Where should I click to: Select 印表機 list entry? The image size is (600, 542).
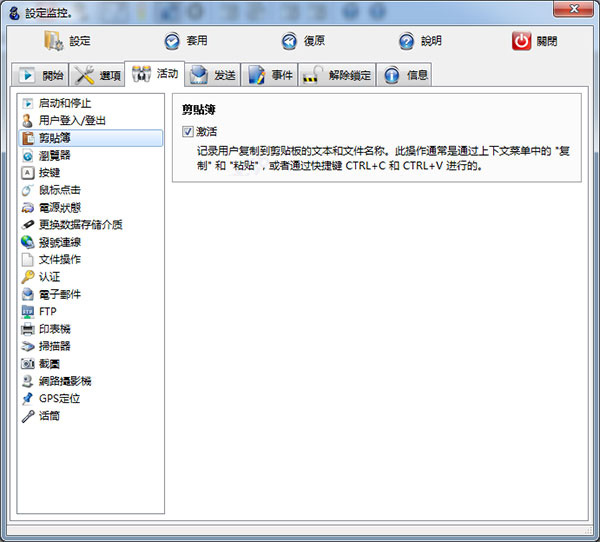90,329
